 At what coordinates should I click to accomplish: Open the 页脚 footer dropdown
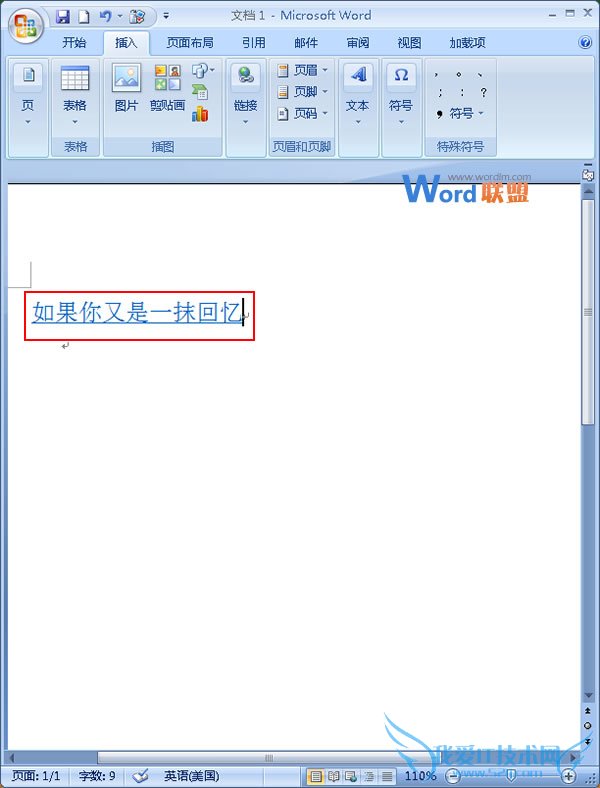pyautogui.click(x=303, y=91)
